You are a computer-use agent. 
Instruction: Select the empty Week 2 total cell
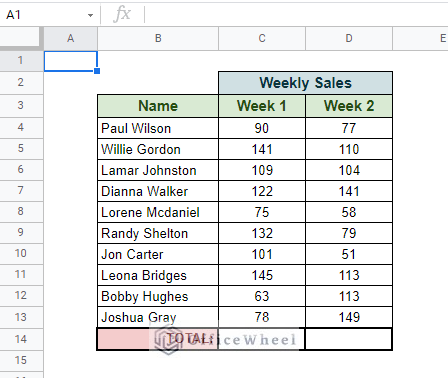tap(349, 339)
